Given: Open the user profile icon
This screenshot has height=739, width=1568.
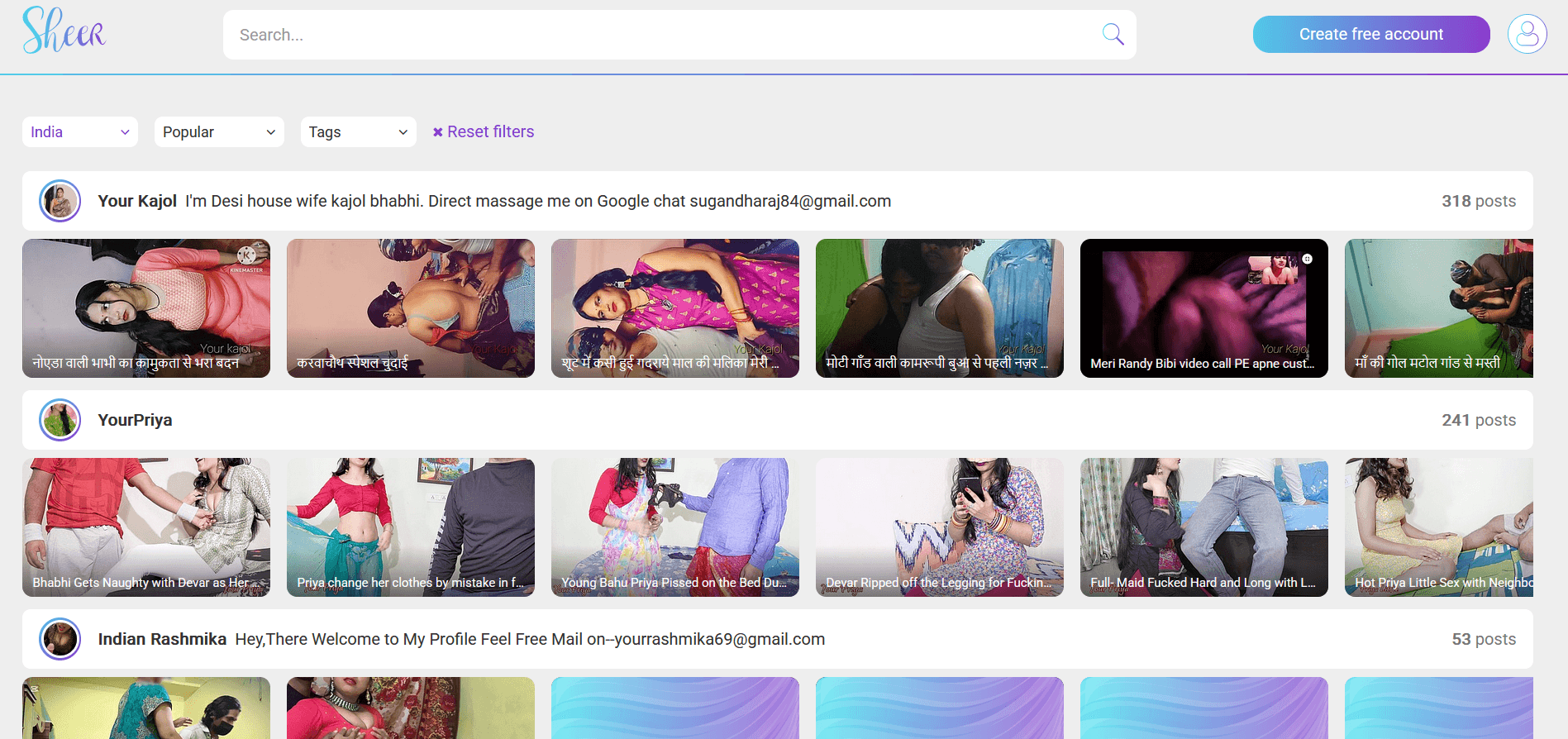Looking at the screenshot, I should coord(1527,34).
